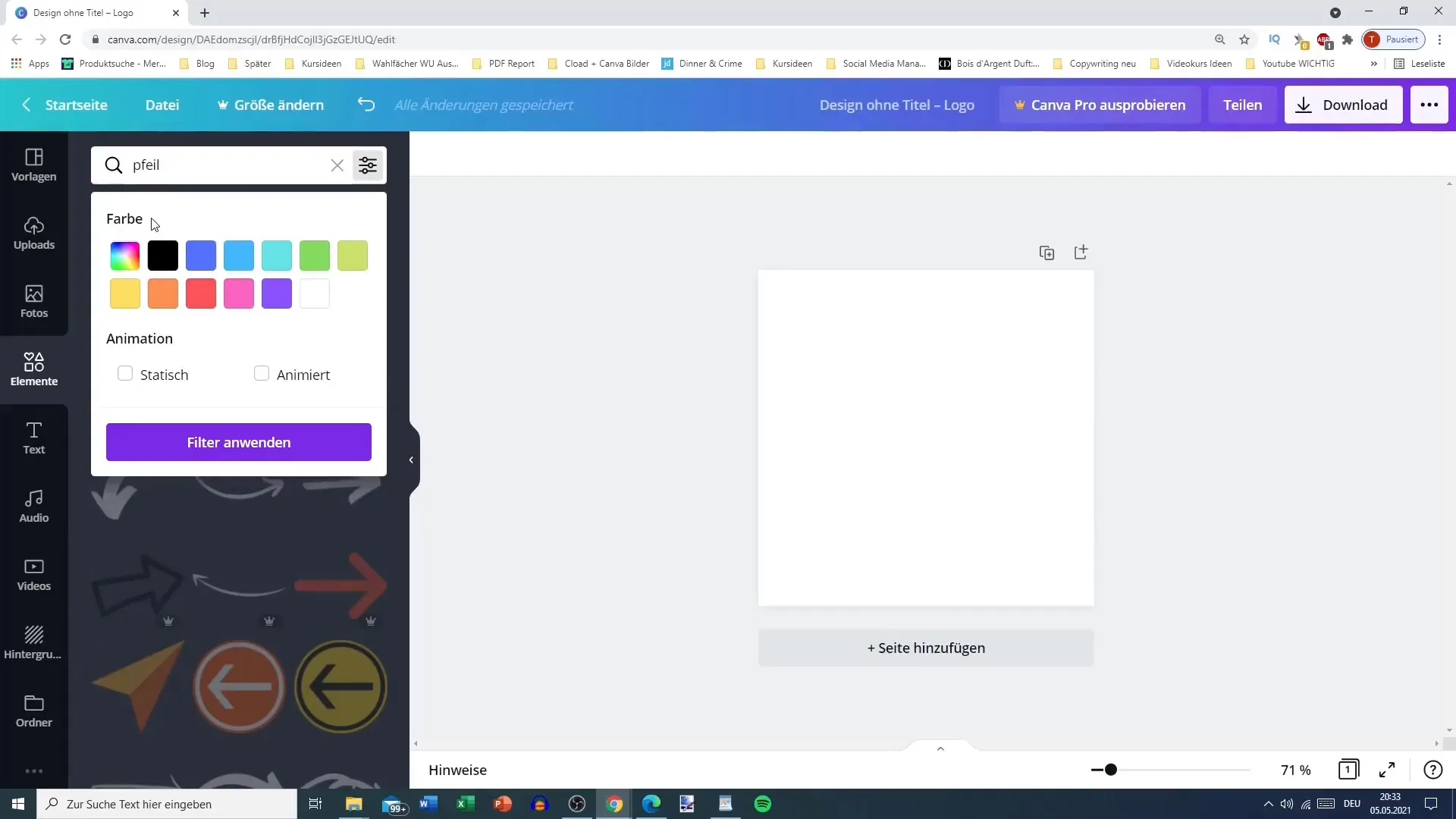Open the Datei (File) menu

pyautogui.click(x=162, y=104)
